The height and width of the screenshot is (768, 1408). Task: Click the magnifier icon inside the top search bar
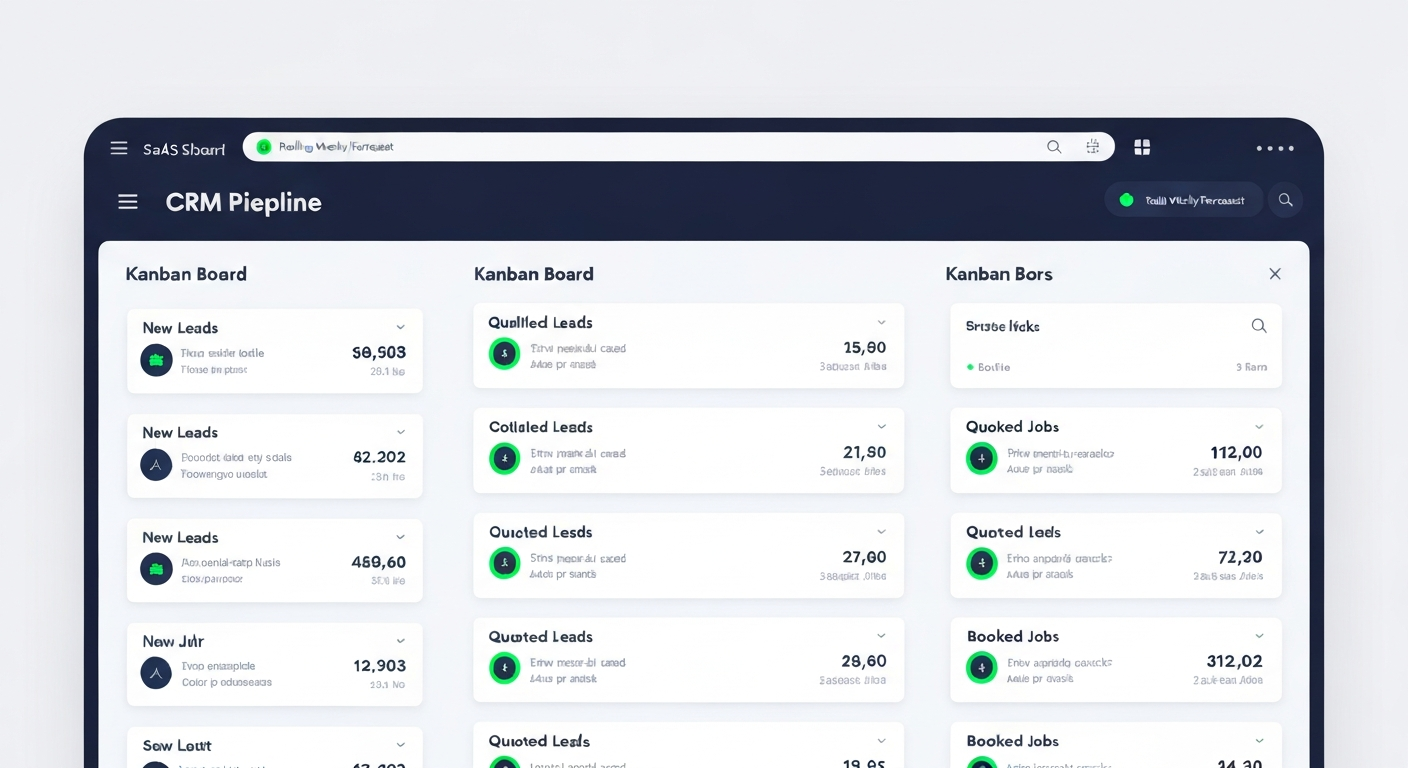click(1054, 147)
